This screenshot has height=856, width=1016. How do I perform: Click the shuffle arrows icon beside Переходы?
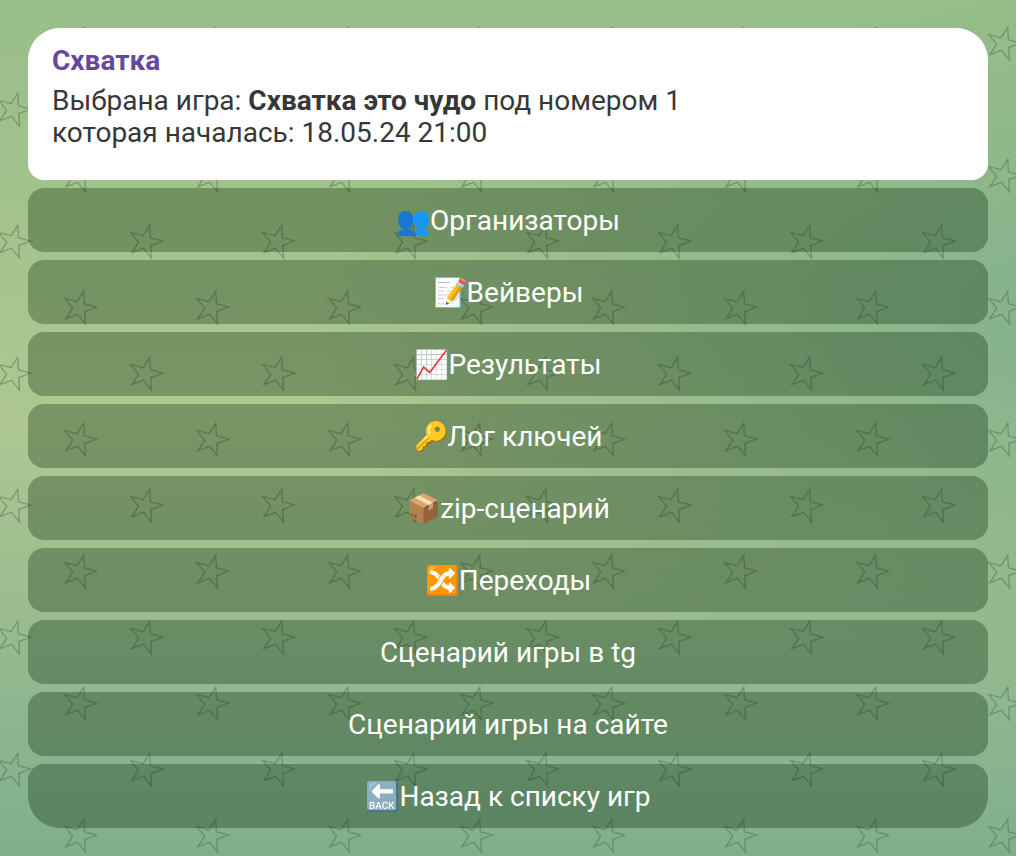[x=442, y=581]
